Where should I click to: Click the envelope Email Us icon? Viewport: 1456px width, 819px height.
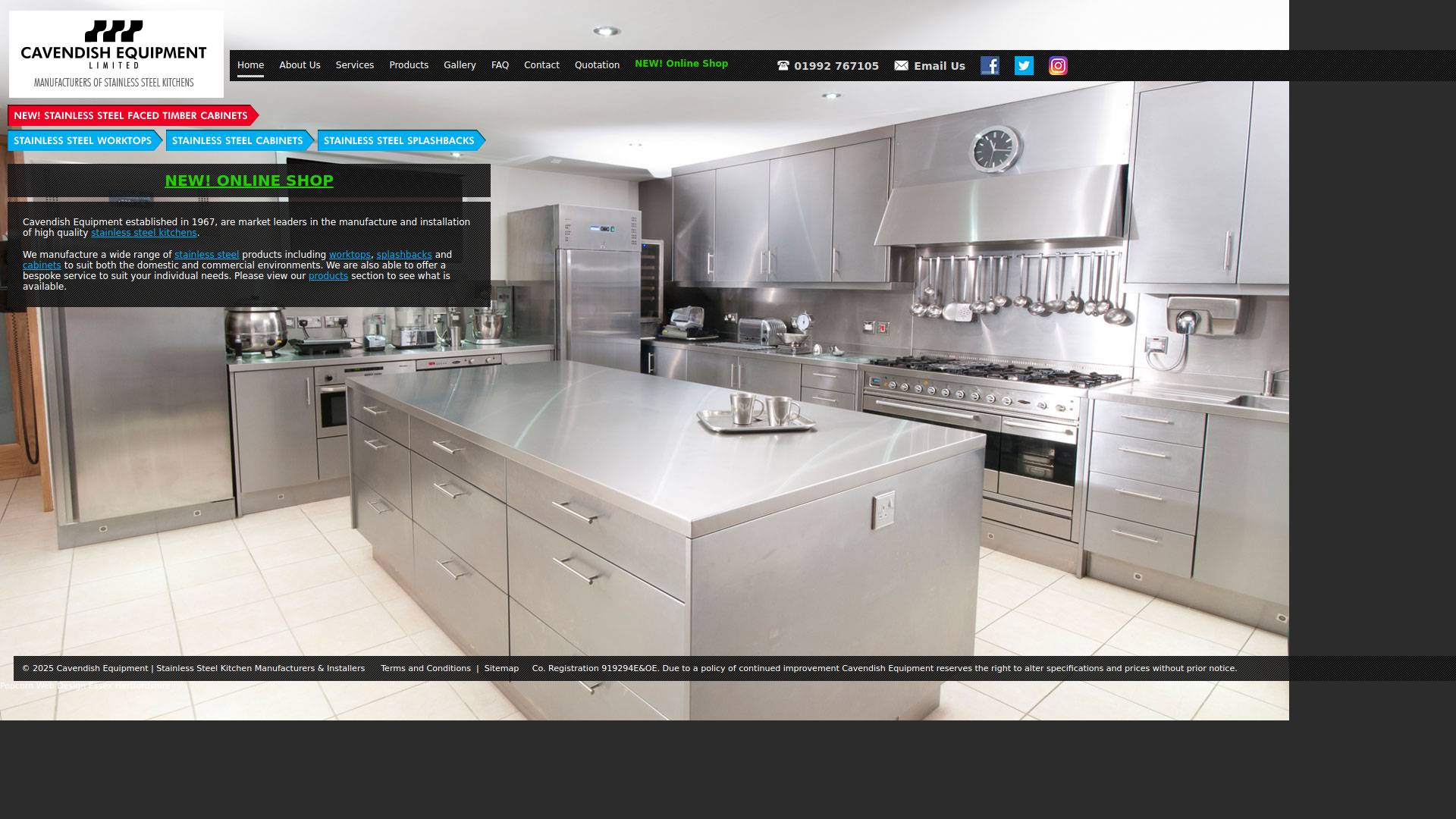pyautogui.click(x=901, y=66)
